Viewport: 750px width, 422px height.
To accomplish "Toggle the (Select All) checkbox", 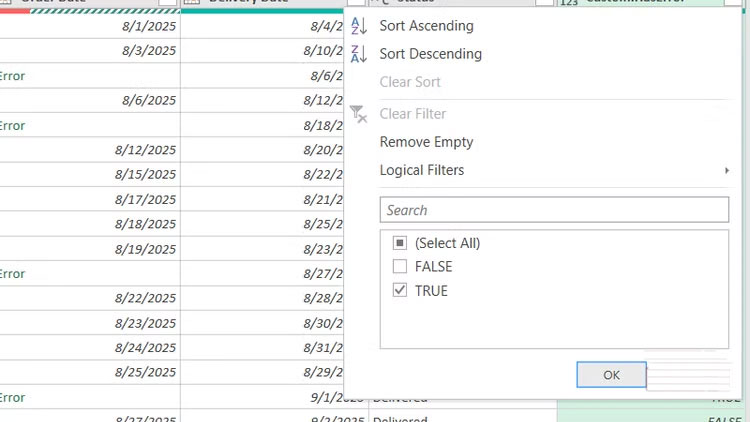I will pyautogui.click(x=400, y=243).
